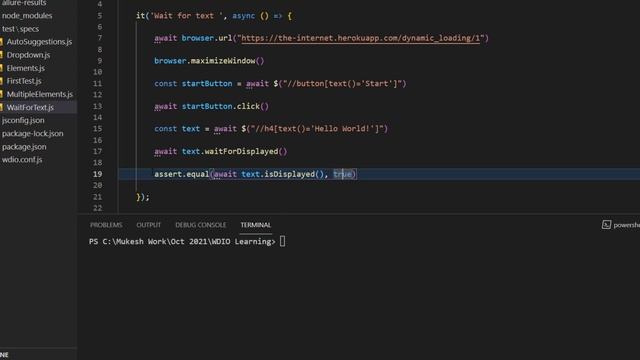Click 'startButton.click()' on line 13
The image size is (640, 360).
click(225, 107)
